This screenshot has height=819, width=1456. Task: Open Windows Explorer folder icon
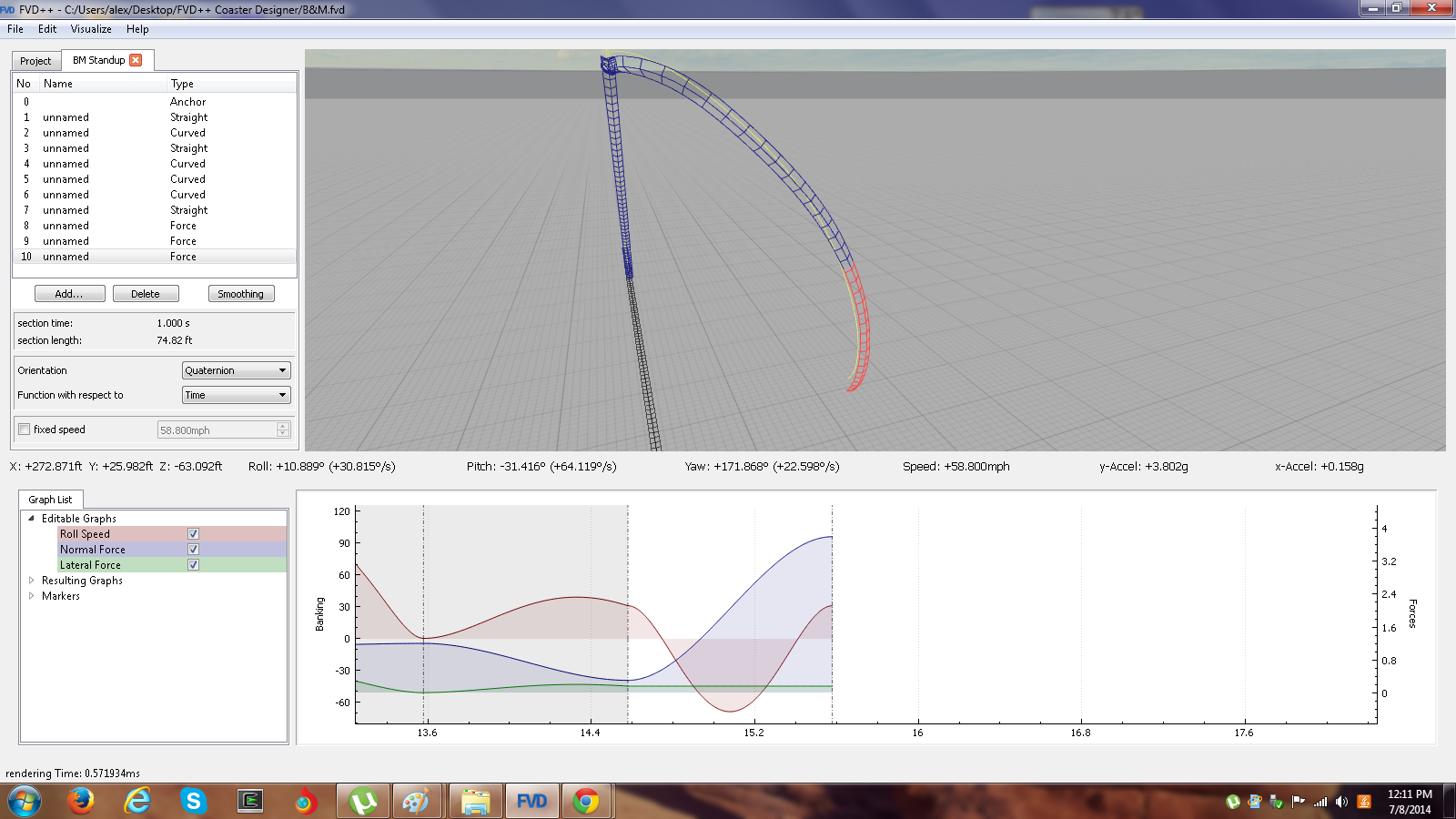pyautogui.click(x=475, y=802)
